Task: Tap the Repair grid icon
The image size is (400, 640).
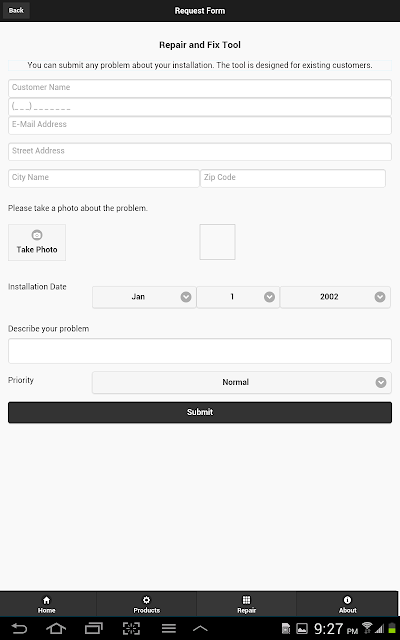Action: [x=247, y=600]
